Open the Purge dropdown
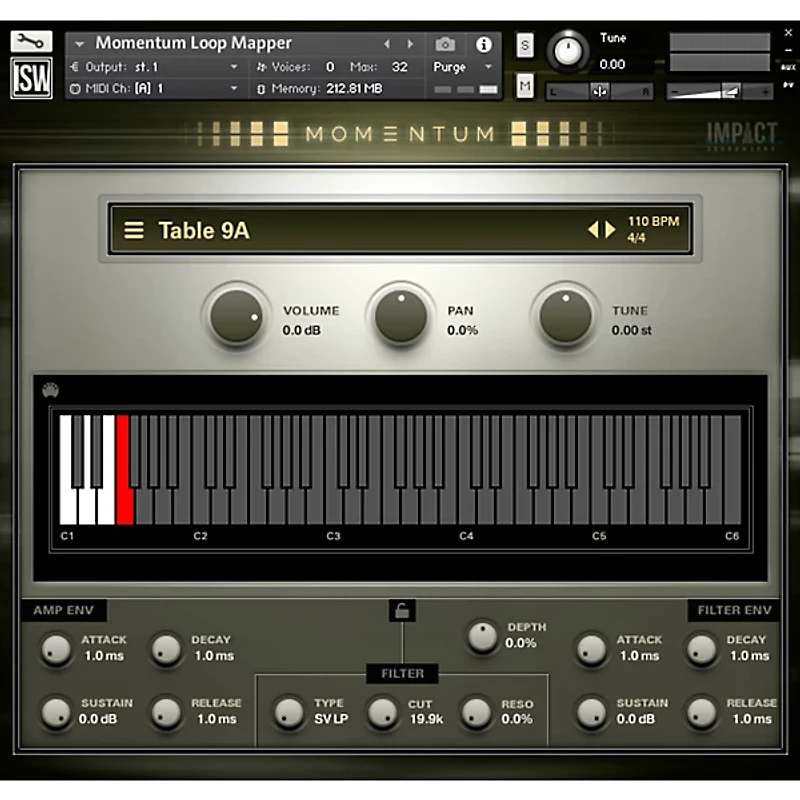This screenshot has height=800, width=800. coord(460,66)
